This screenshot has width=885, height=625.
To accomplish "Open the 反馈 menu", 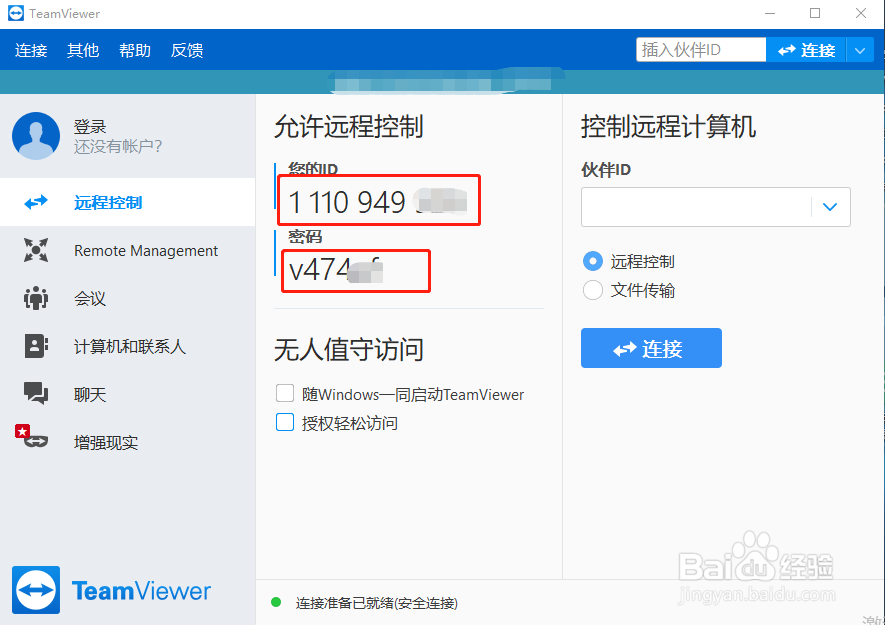I will click(187, 50).
